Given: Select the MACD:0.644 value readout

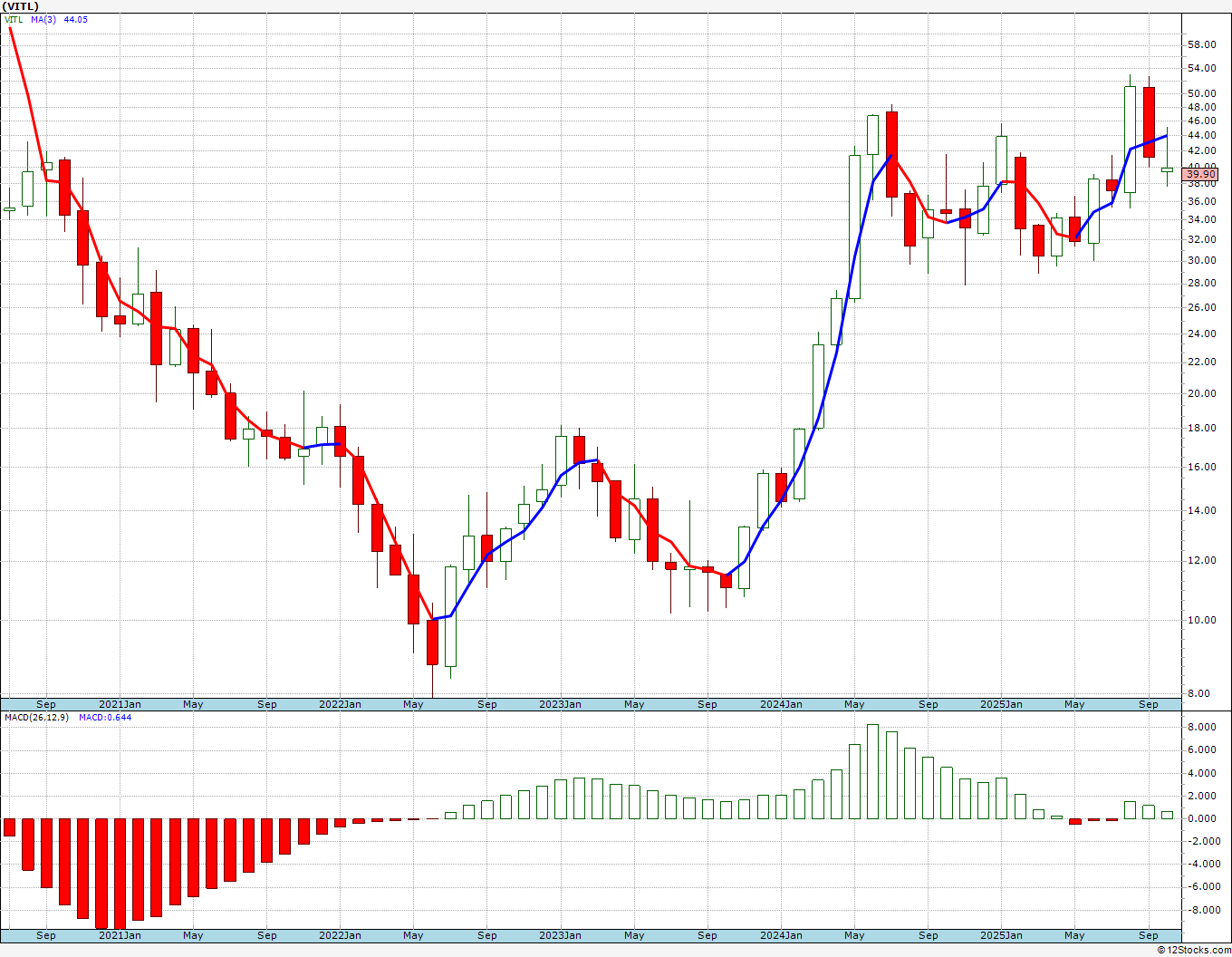Looking at the screenshot, I should coord(104,718).
